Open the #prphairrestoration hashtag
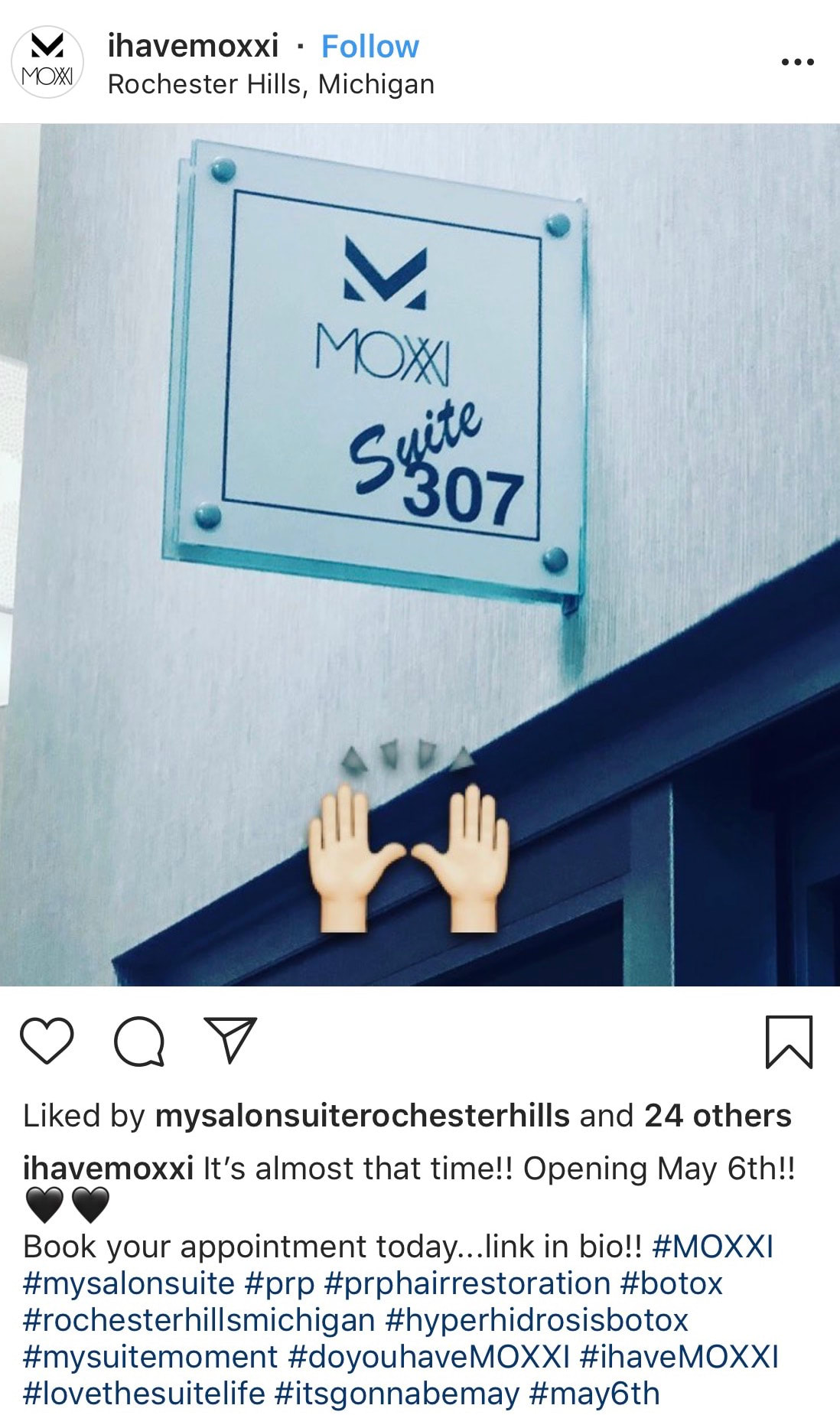This screenshot has width=840, height=1415. click(467, 1283)
